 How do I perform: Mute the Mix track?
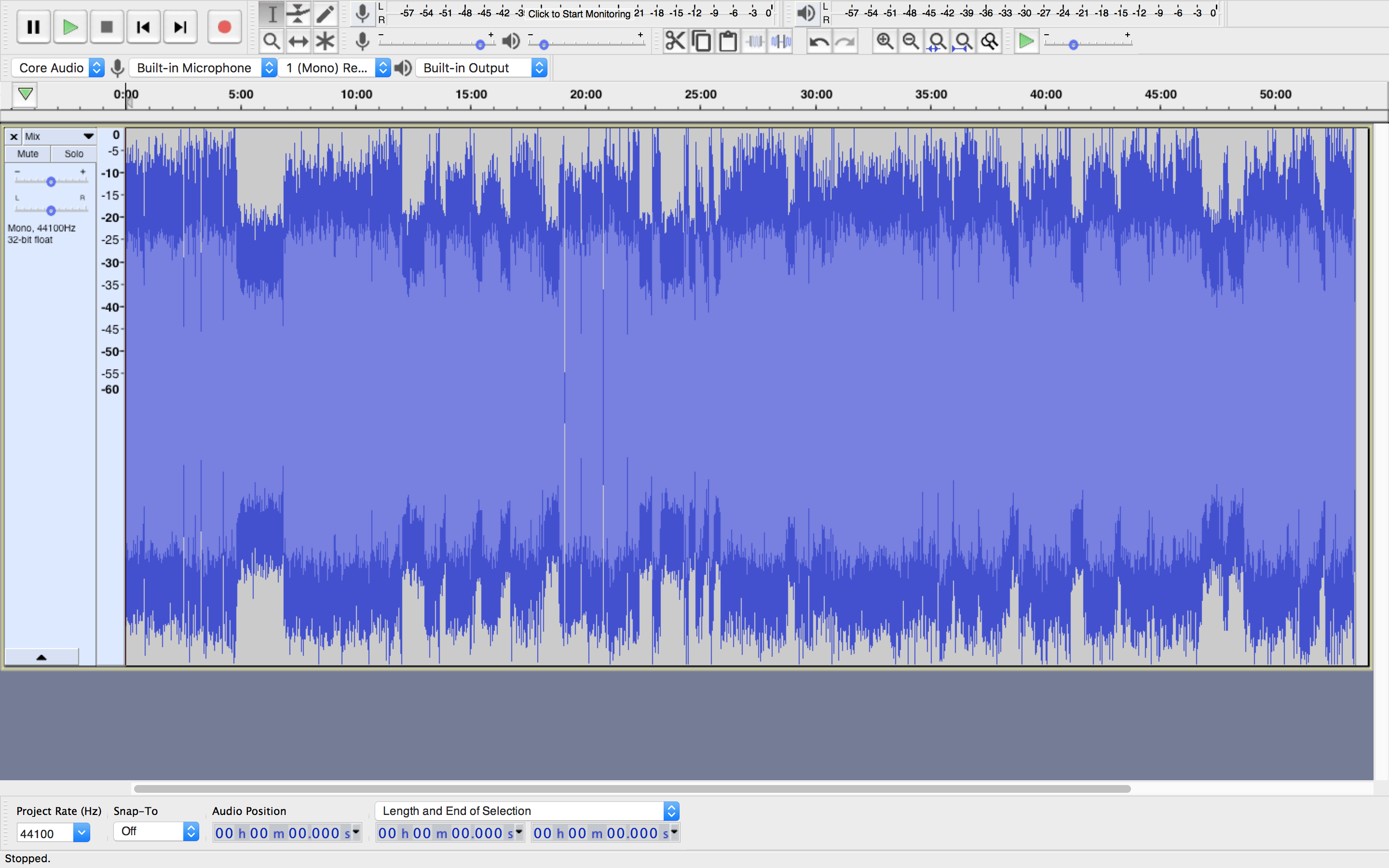coord(27,154)
